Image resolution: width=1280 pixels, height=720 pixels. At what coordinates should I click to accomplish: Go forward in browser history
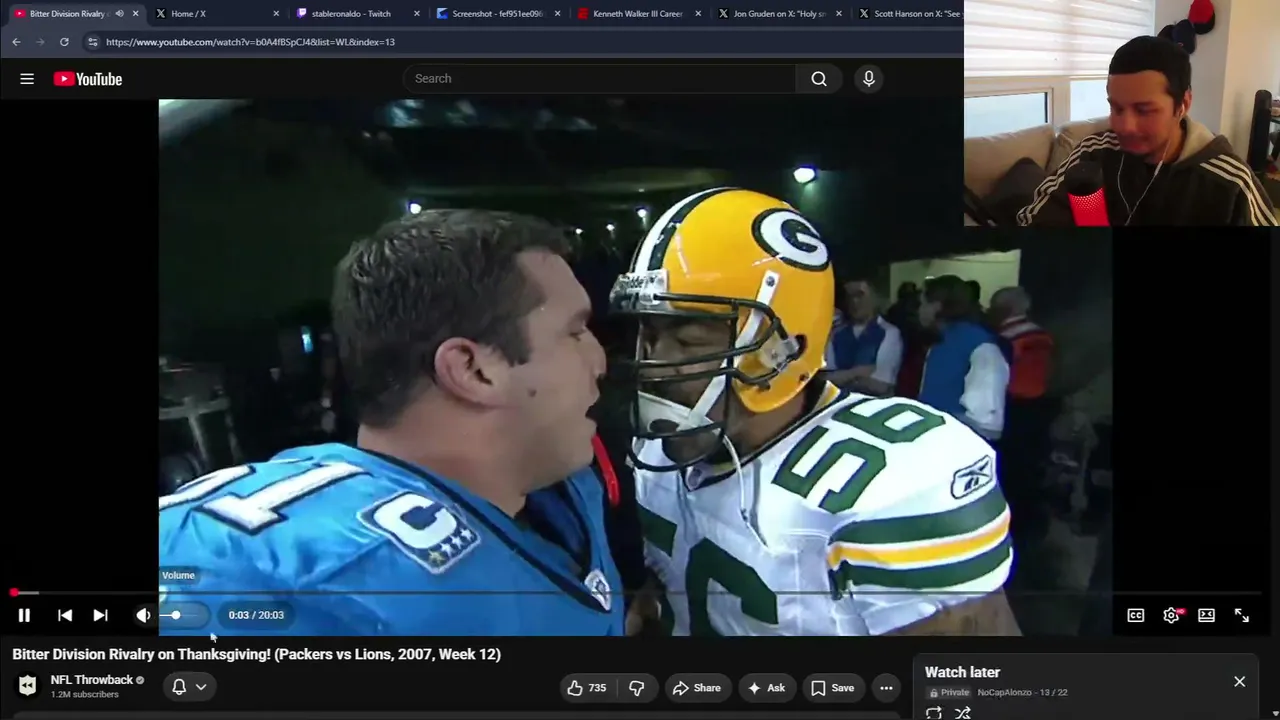[40, 42]
